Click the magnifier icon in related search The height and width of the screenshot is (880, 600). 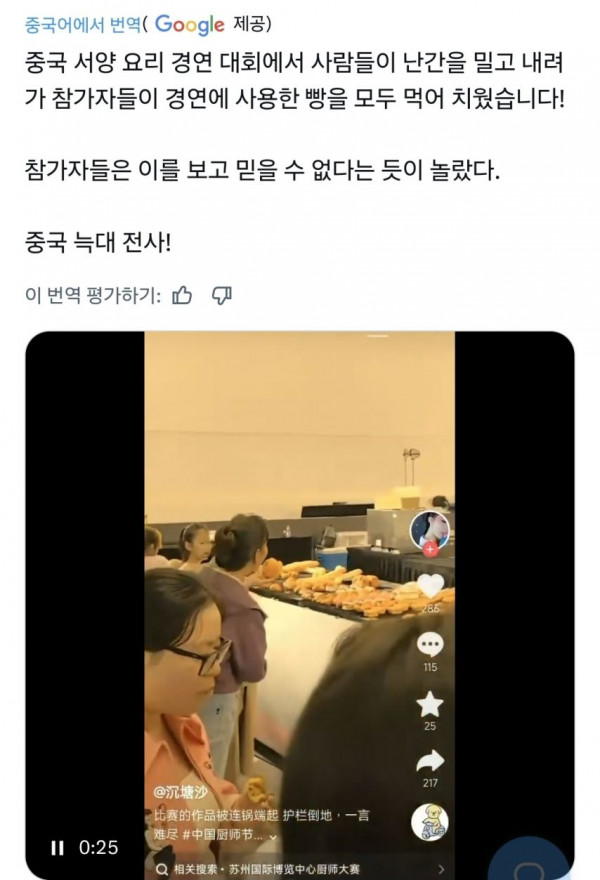pos(162,869)
